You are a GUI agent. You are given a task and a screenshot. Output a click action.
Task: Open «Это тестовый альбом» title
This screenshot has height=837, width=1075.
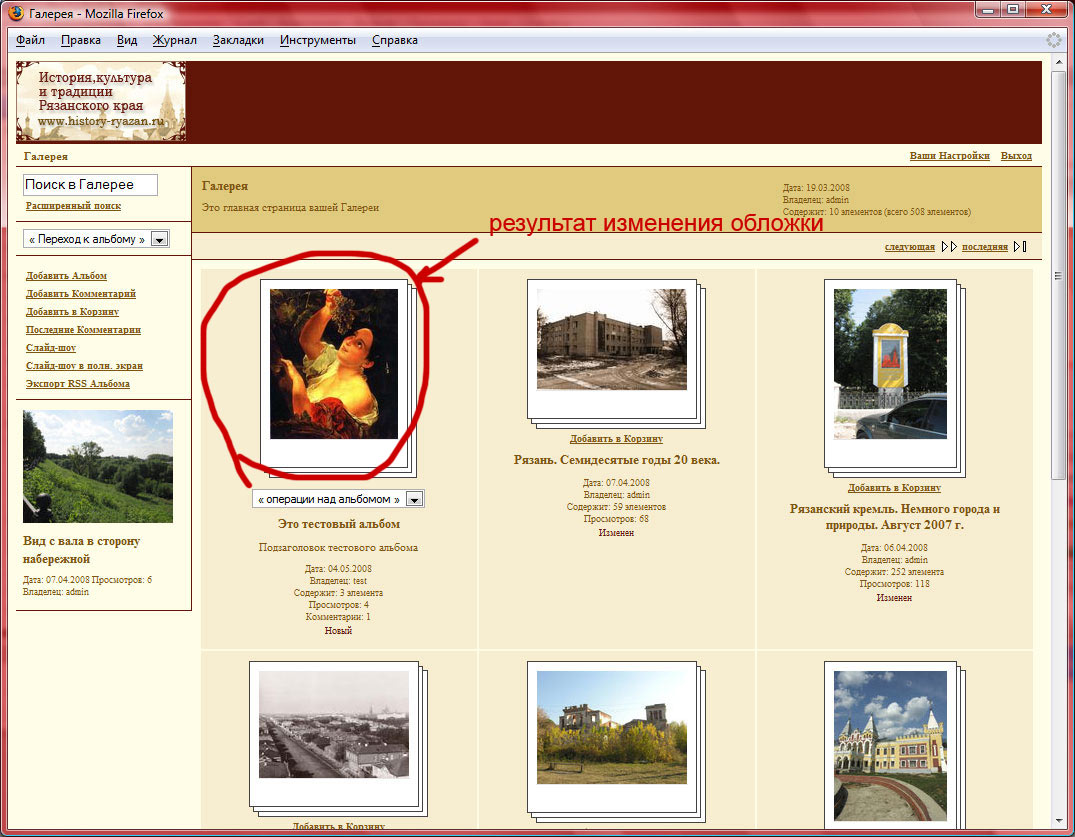[x=339, y=524]
